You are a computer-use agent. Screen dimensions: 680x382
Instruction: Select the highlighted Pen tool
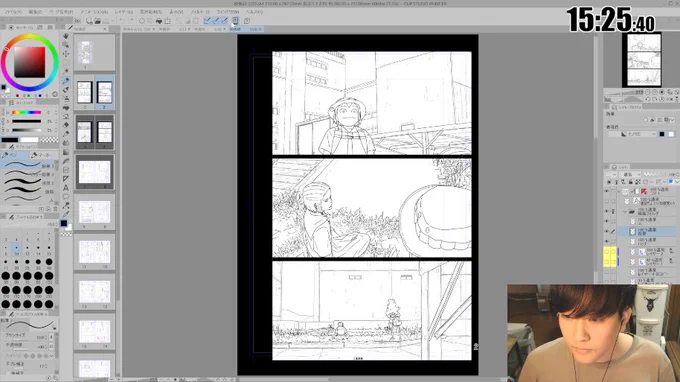click(x=65, y=81)
